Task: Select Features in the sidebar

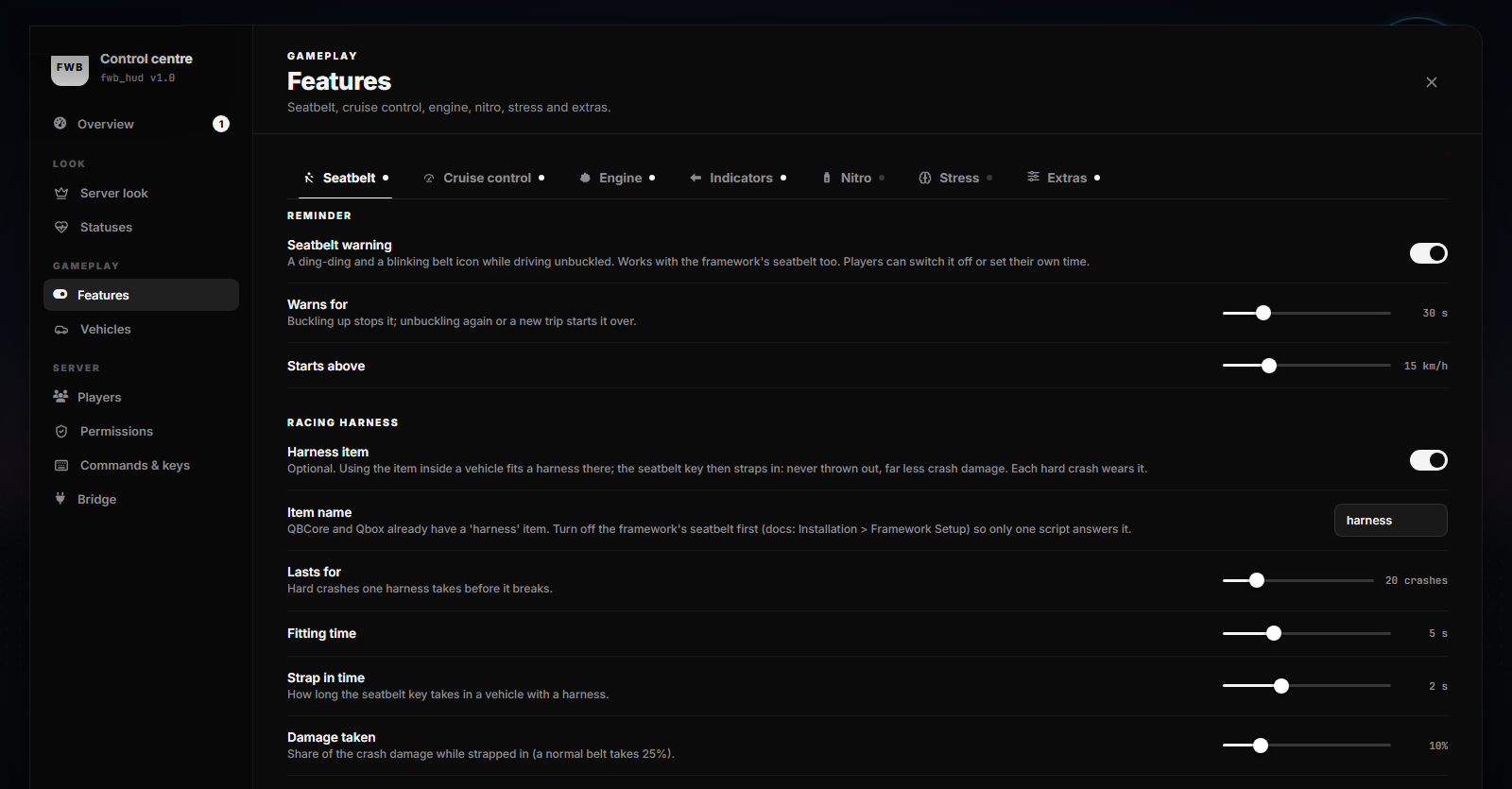Action: pyautogui.click(x=141, y=295)
